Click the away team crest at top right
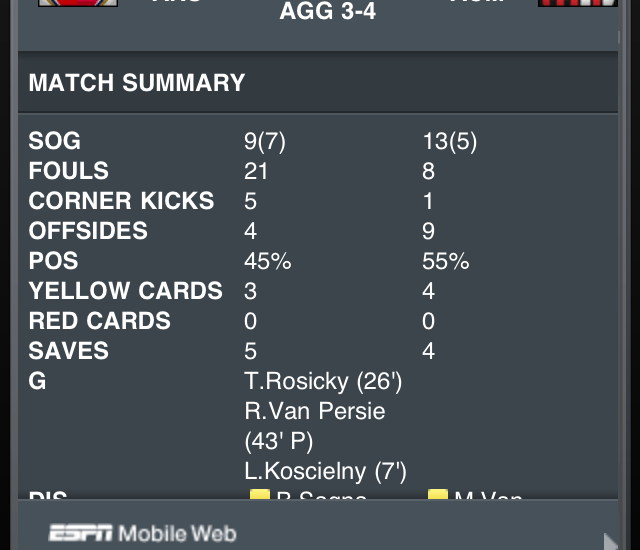640x550 pixels. [x=577, y=3]
